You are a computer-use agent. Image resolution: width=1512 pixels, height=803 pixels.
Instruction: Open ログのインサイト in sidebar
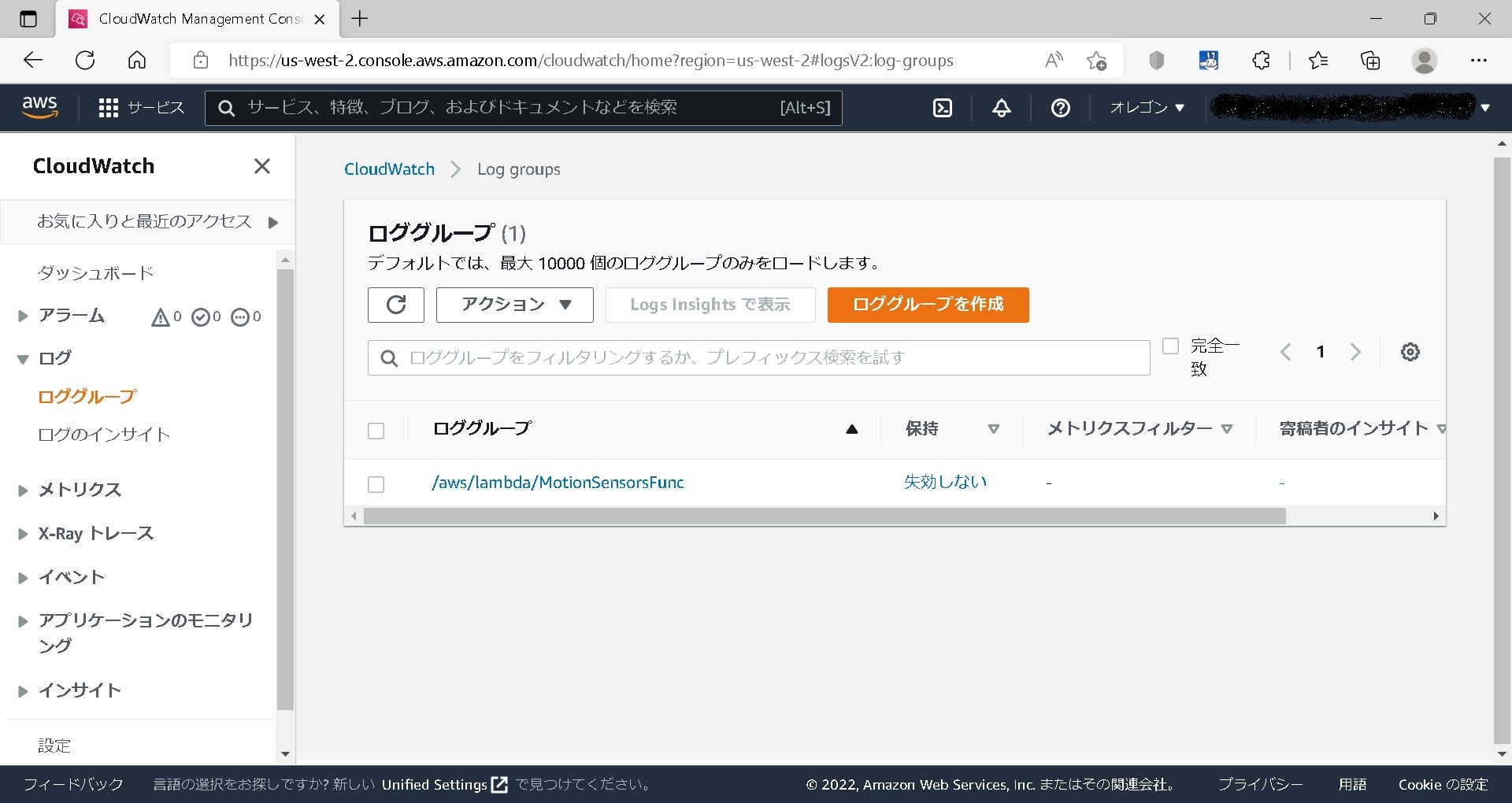click(104, 435)
